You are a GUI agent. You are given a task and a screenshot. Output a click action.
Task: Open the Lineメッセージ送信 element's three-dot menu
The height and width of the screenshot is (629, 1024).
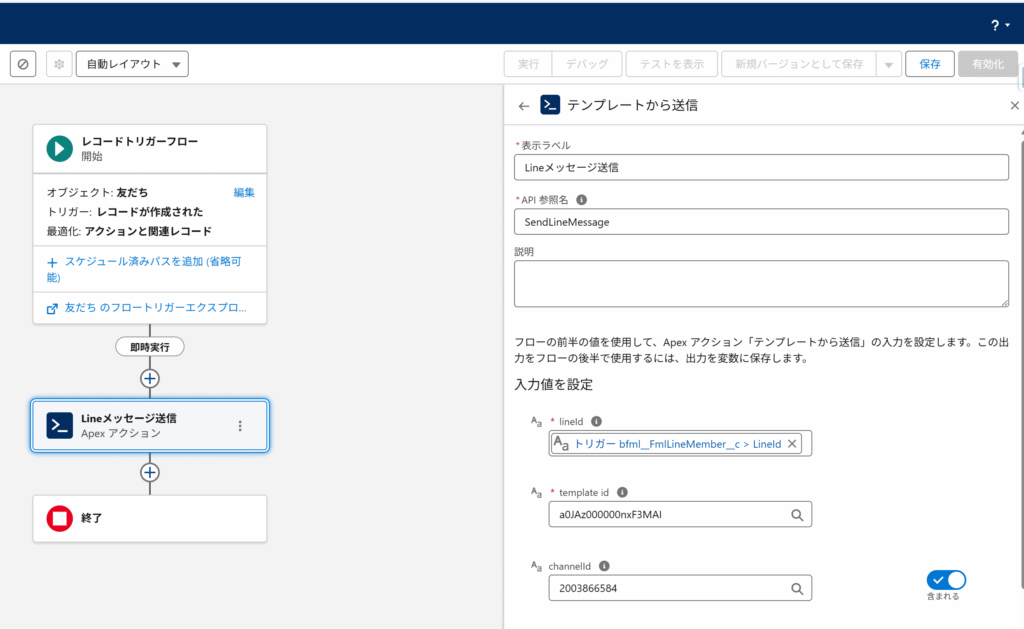tap(240, 426)
